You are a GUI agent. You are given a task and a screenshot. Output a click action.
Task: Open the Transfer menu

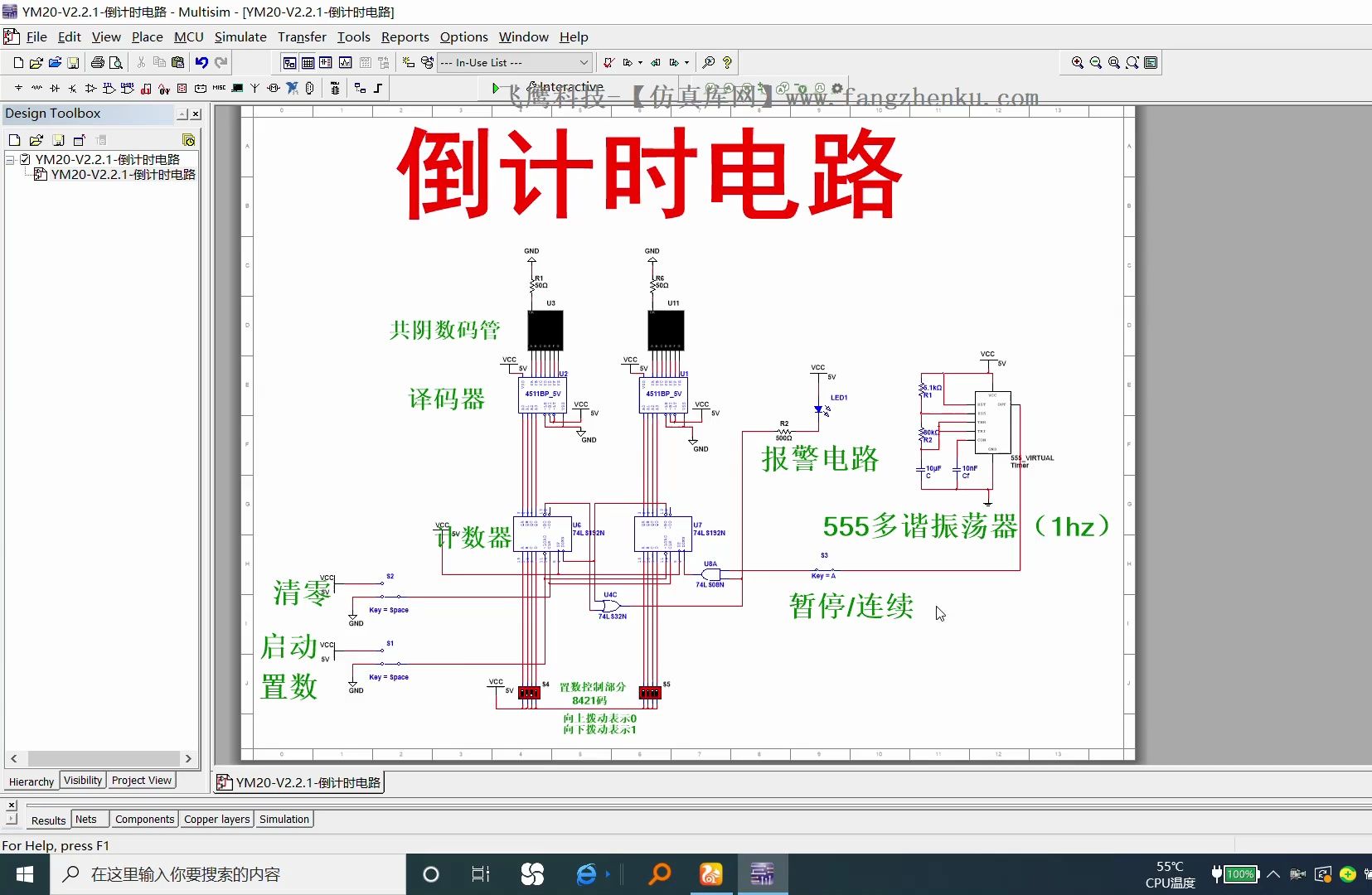302,37
